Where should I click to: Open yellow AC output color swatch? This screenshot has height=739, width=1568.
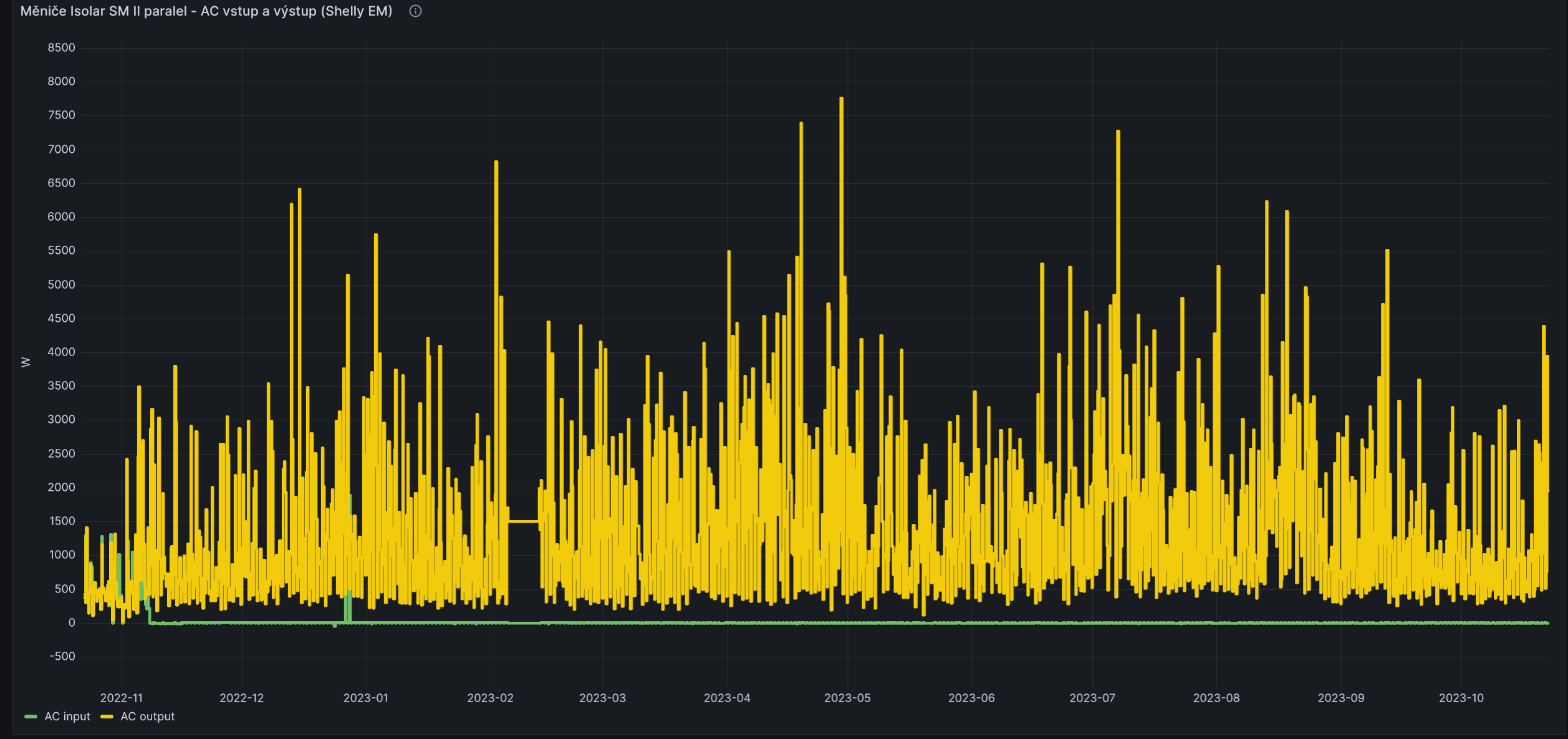coord(107,717)
